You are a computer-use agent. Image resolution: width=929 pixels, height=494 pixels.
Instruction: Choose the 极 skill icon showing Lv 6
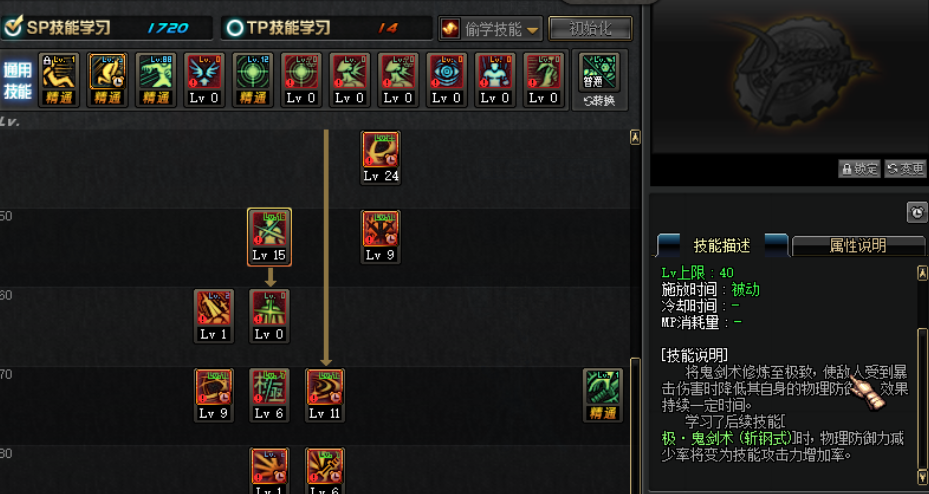269,395
